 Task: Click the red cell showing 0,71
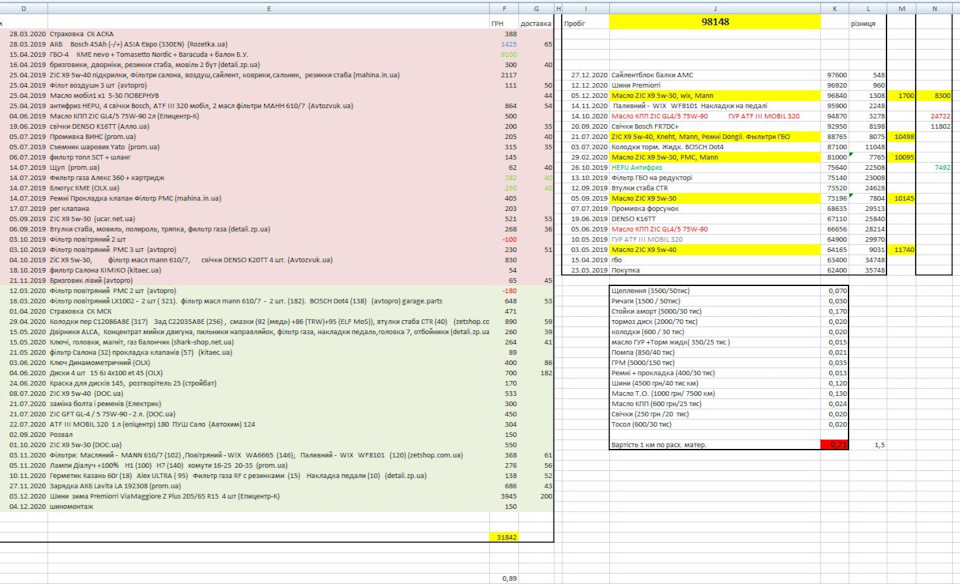tap(834, 444)
